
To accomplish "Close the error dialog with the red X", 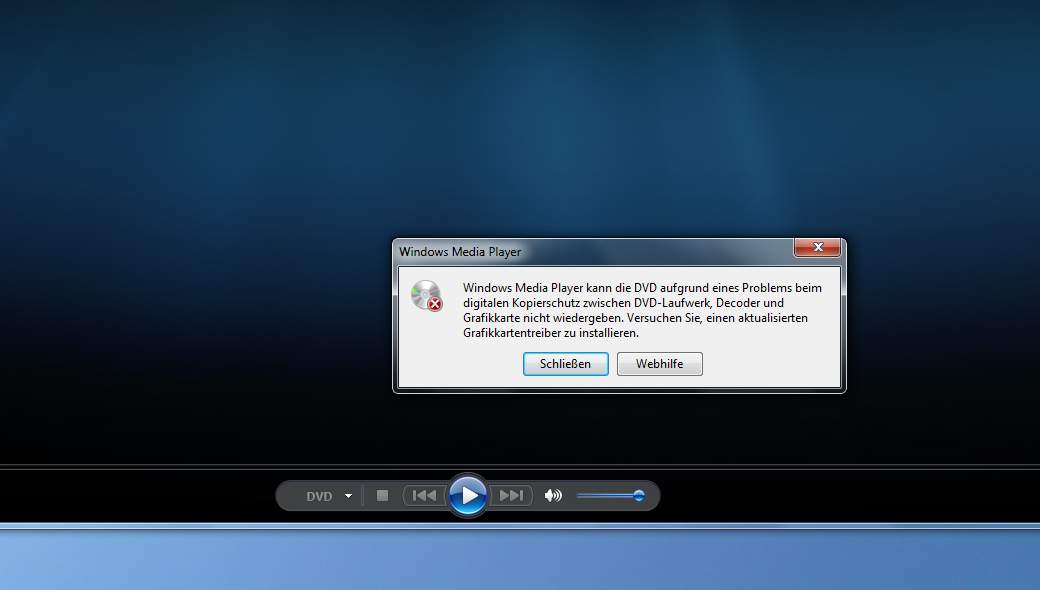I will coord(818,247).
